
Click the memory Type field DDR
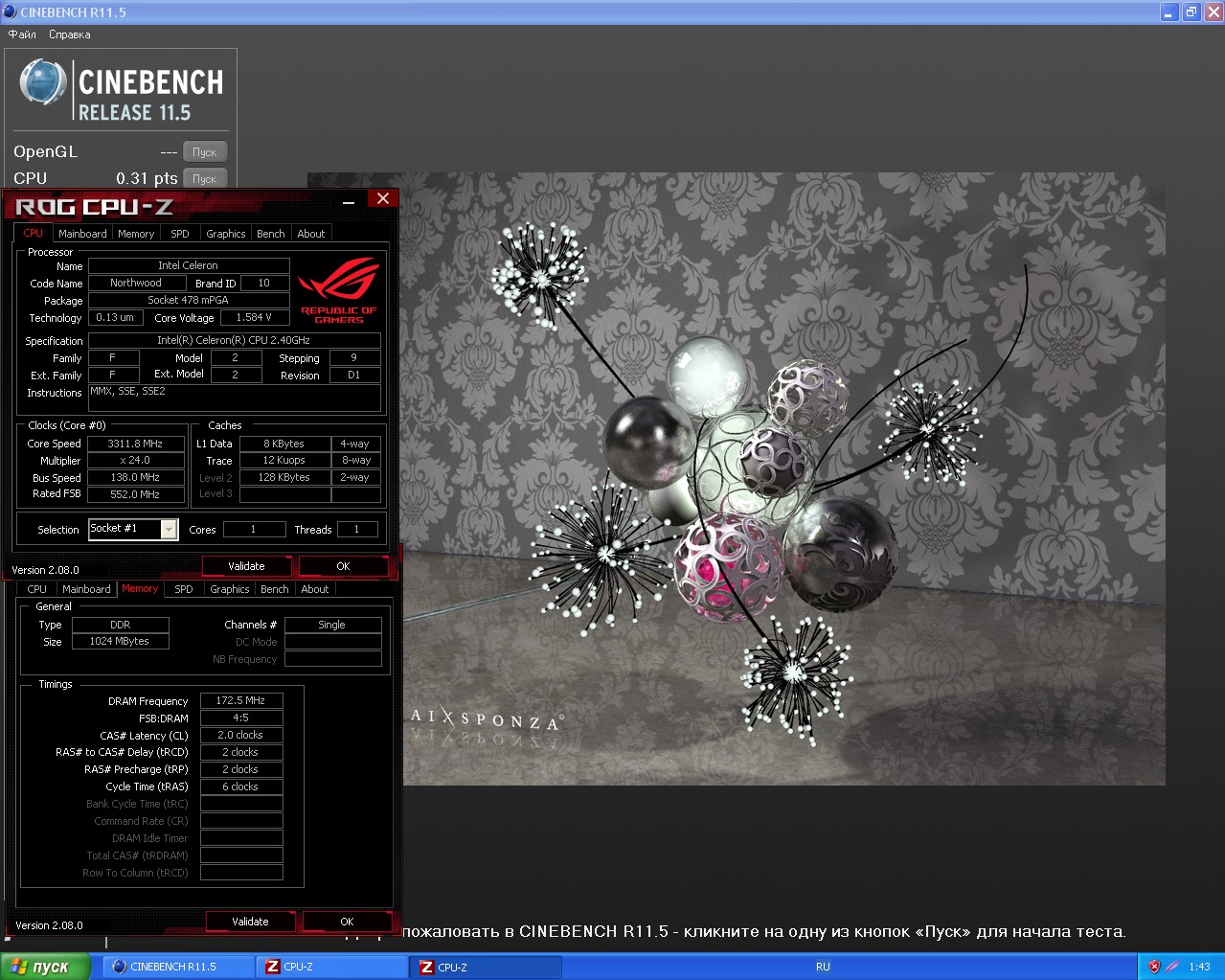pyautogui.click(x=121, y=624)
